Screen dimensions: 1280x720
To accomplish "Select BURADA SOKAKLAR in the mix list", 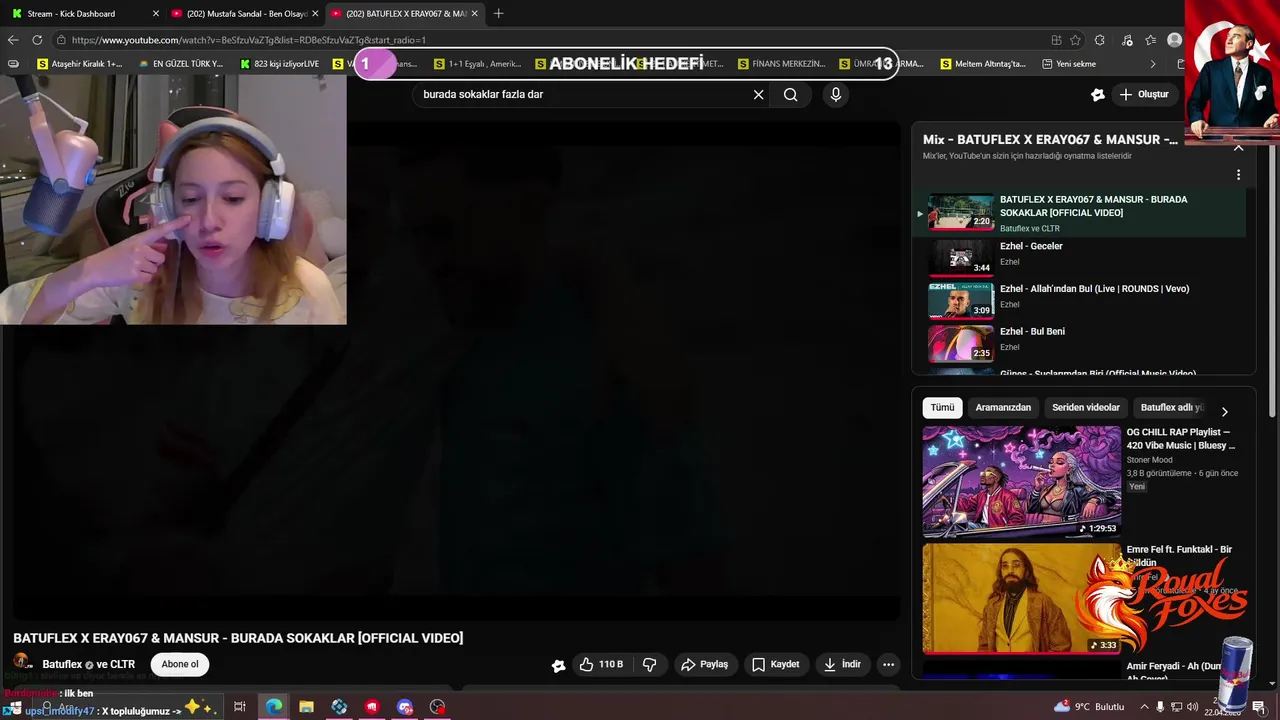I will (1080, 213).
